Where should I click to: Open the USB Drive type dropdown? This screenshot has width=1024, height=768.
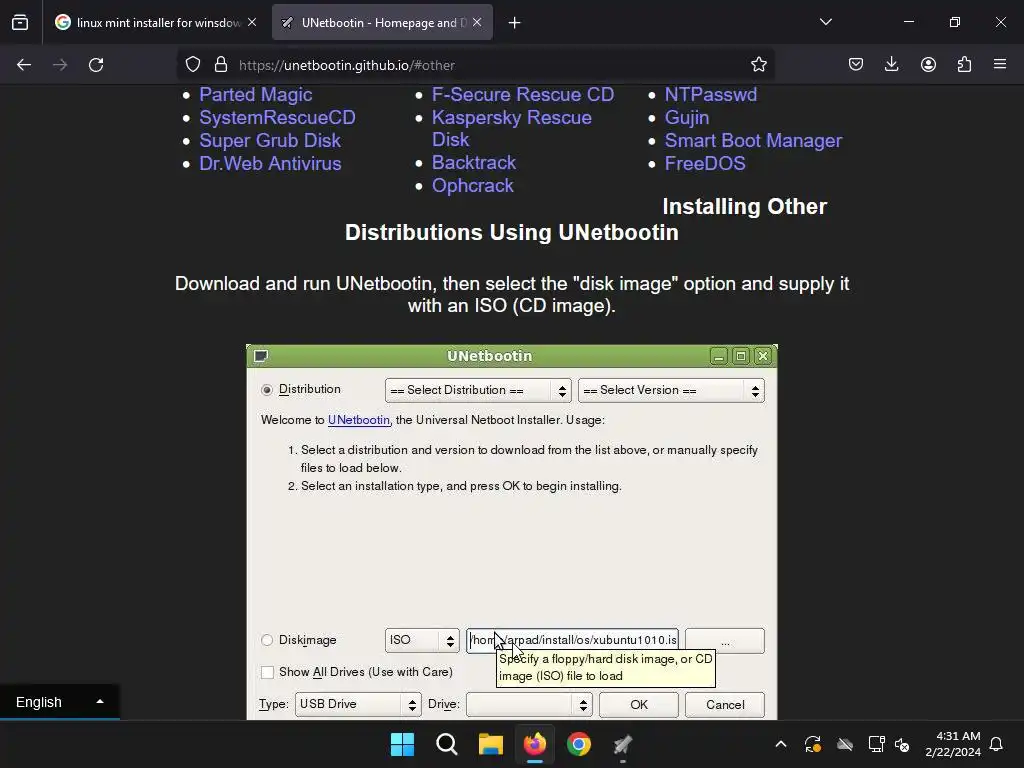tap(358, 704)
